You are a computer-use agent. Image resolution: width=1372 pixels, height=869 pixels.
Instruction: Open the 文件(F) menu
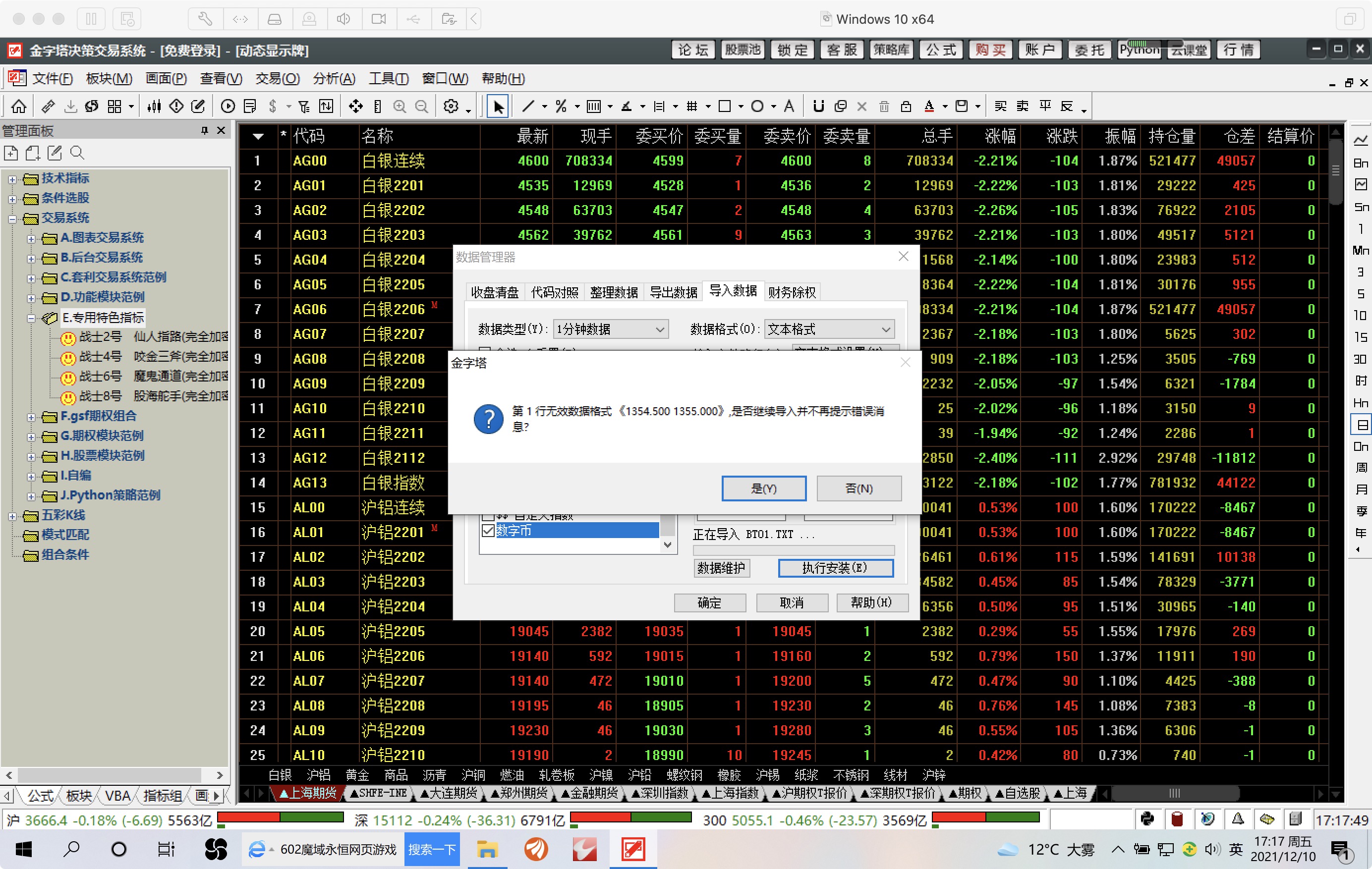pyautogui.click(x=53, y=79)
